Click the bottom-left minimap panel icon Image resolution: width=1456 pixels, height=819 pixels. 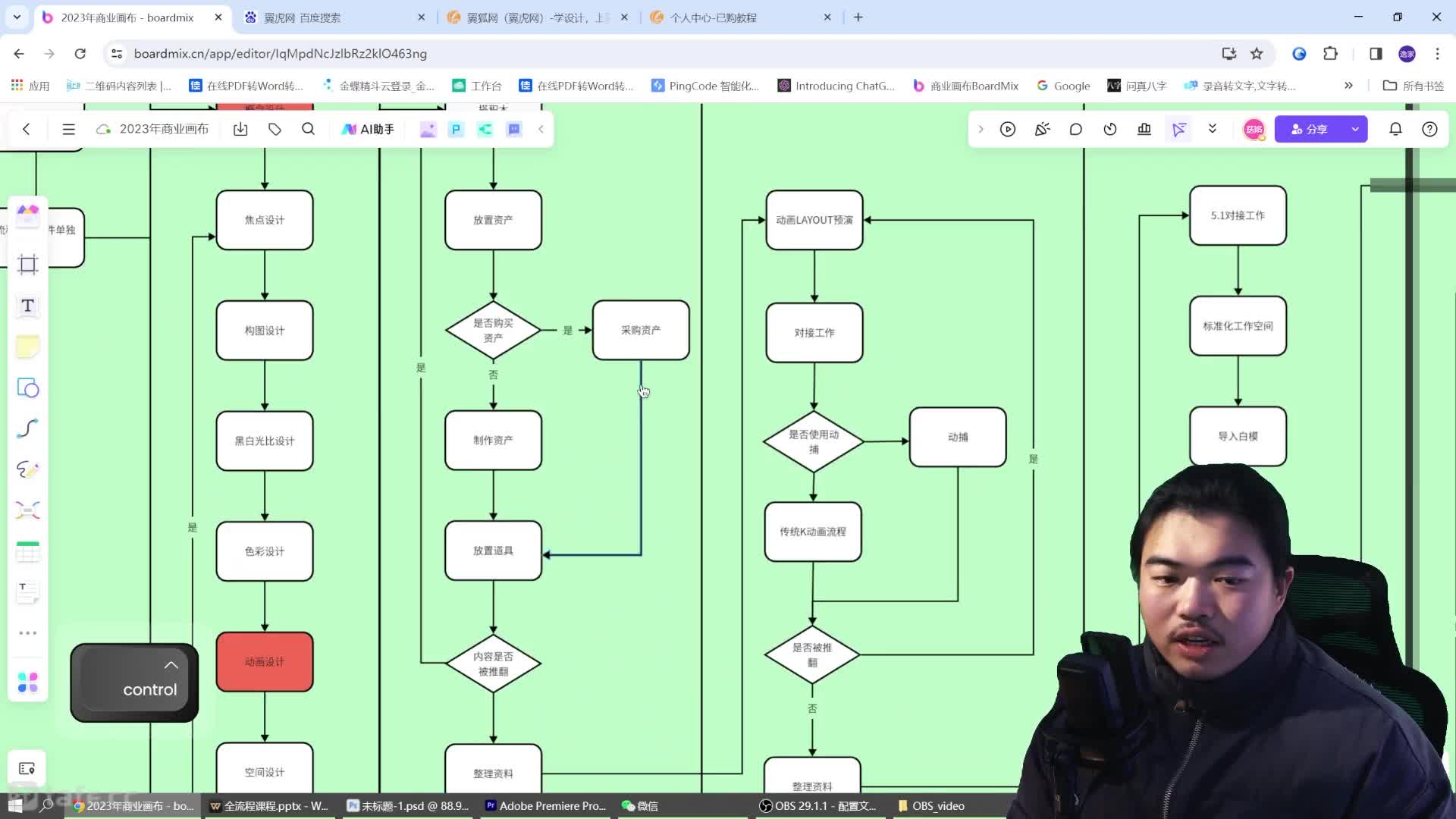click(27, 769)
